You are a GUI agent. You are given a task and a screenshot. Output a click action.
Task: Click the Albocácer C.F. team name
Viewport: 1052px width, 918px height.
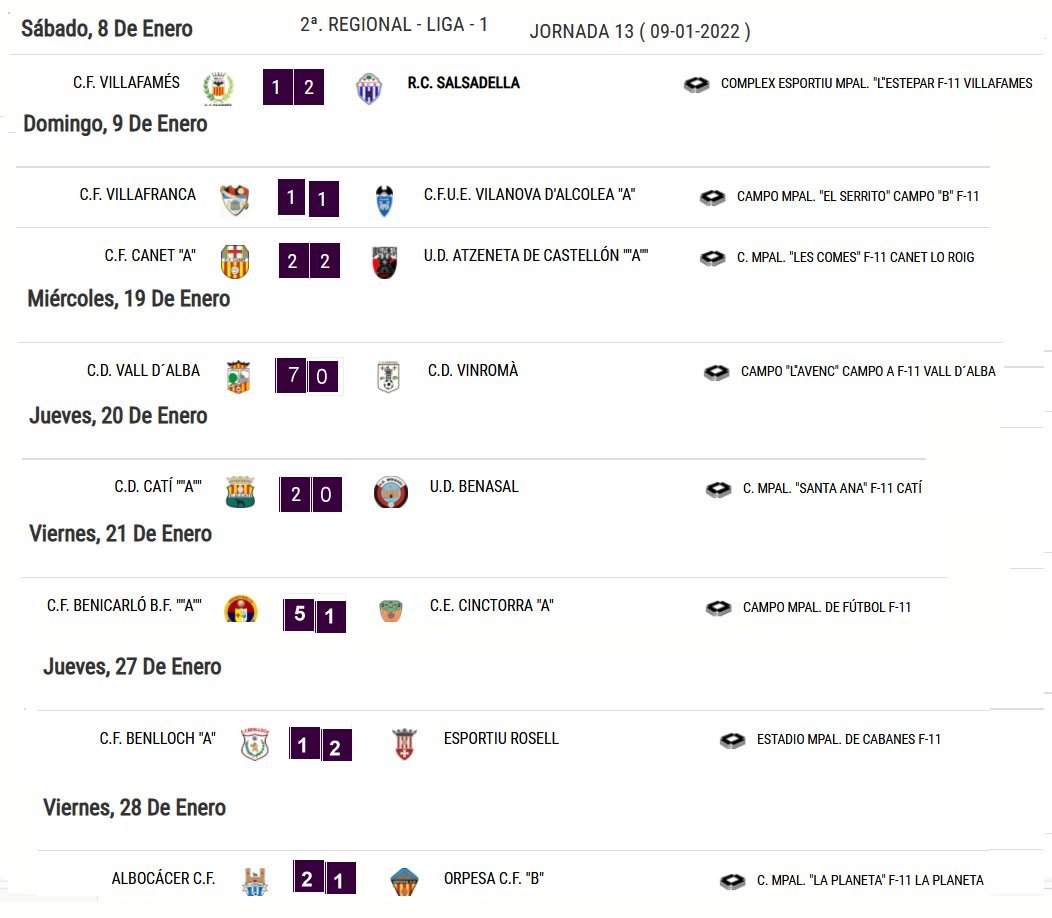coord(163,878)
